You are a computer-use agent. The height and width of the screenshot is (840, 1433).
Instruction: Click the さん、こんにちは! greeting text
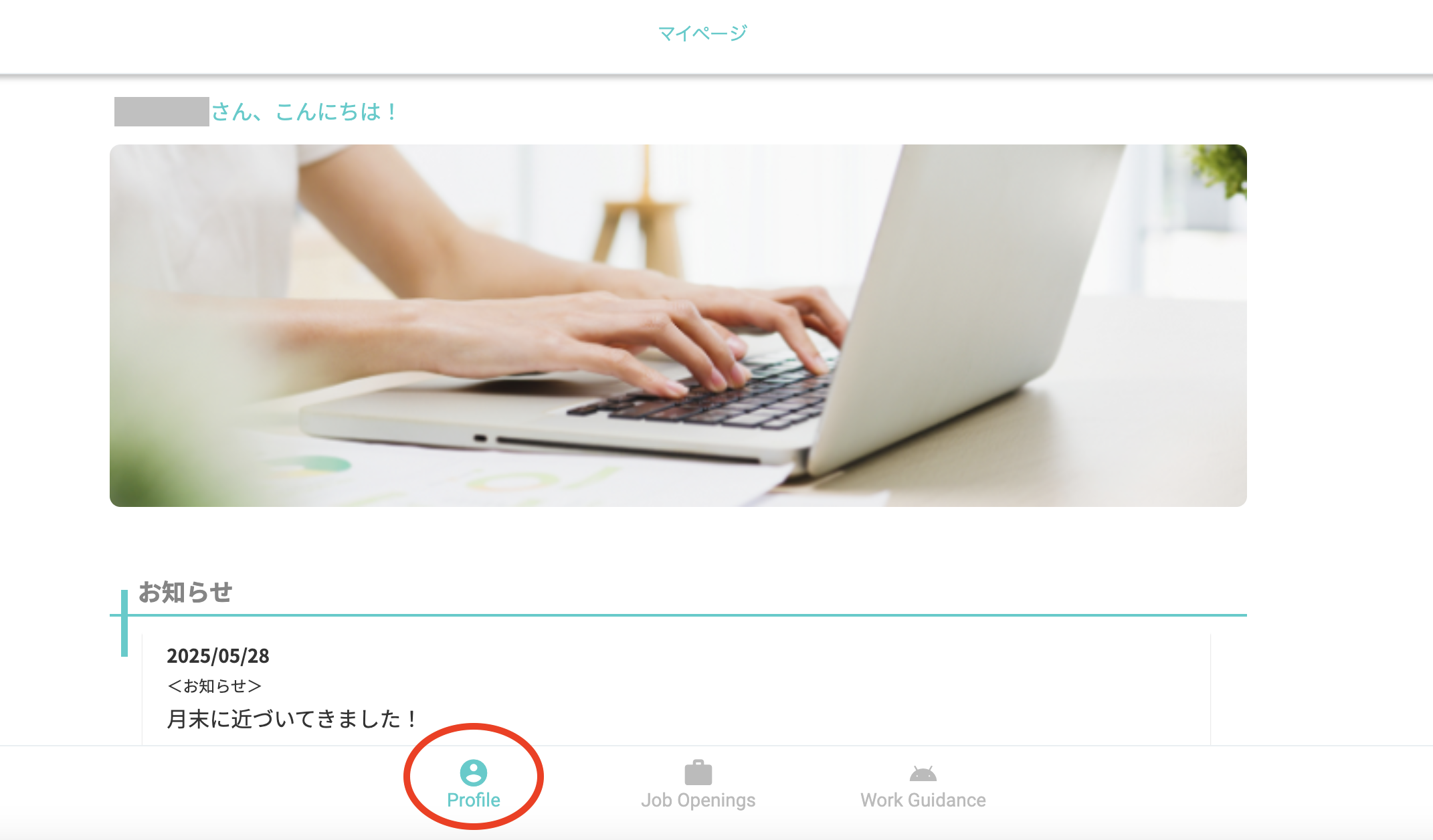tap(304, 112)
